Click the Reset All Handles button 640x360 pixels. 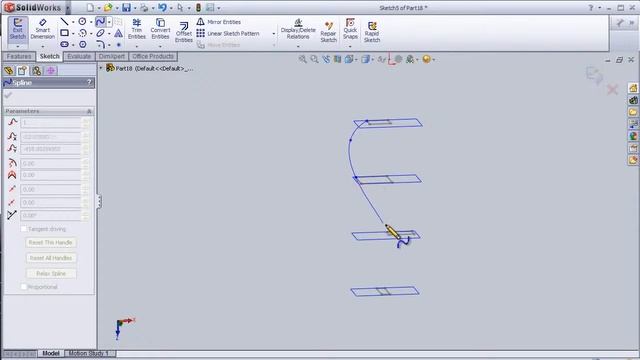coord(51,258)
